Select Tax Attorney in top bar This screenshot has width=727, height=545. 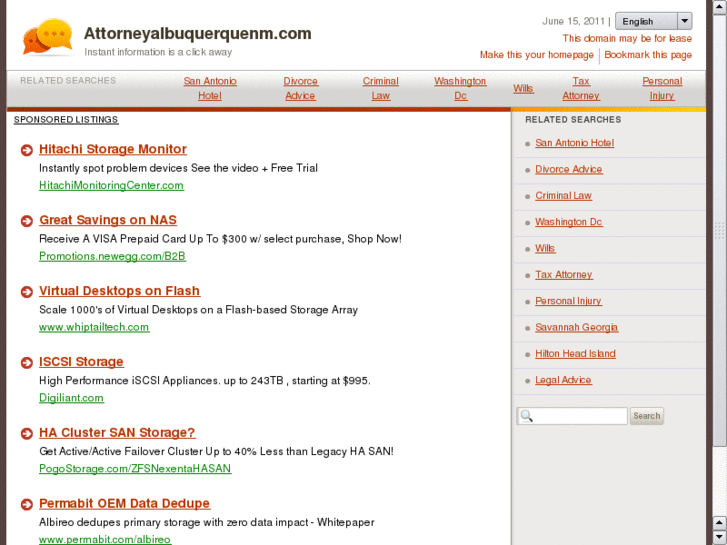click(580, 88)
